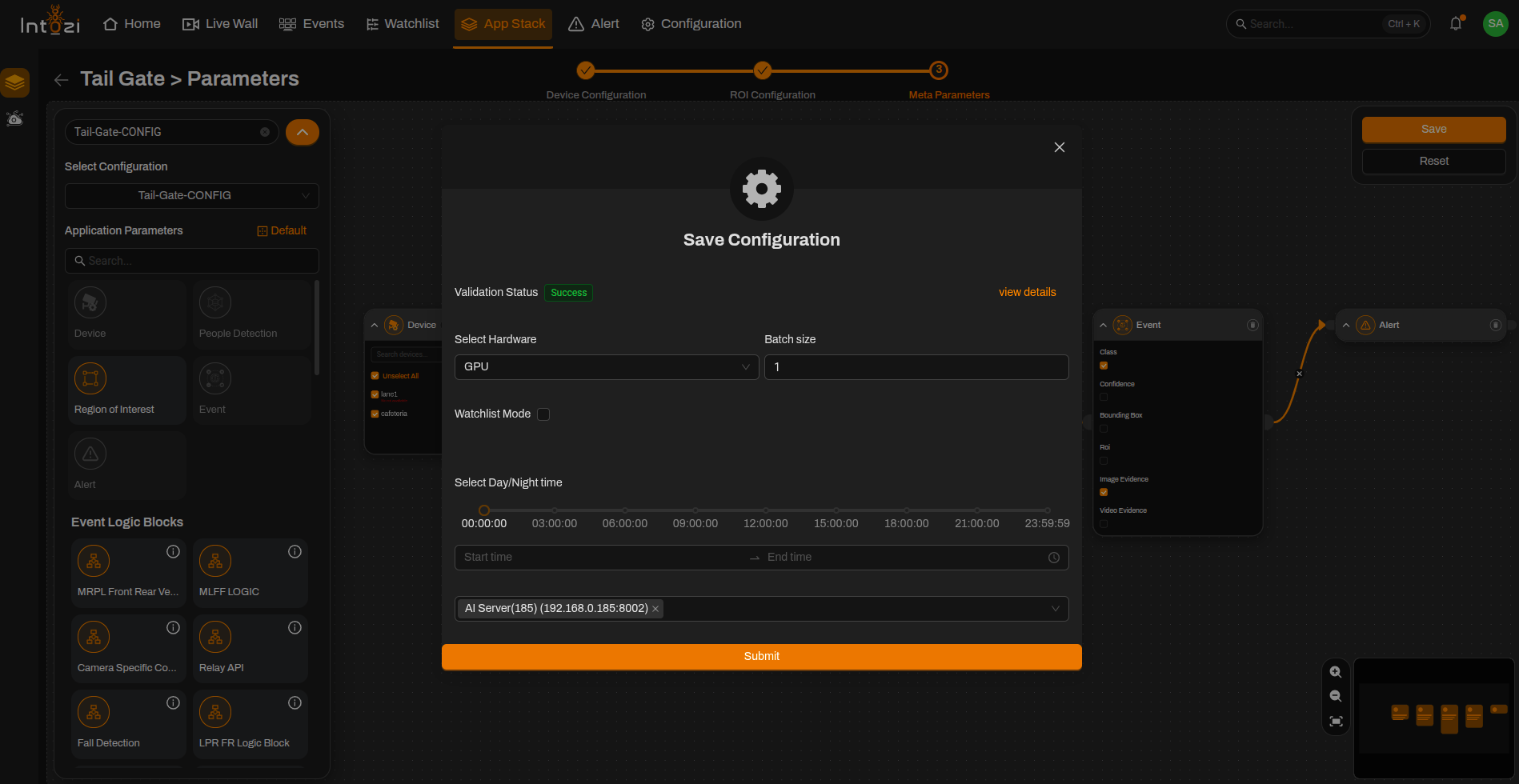The image size is (1519, 784).
Task: Expand the AI Server selection dropdown
Action: pos(762,609)
